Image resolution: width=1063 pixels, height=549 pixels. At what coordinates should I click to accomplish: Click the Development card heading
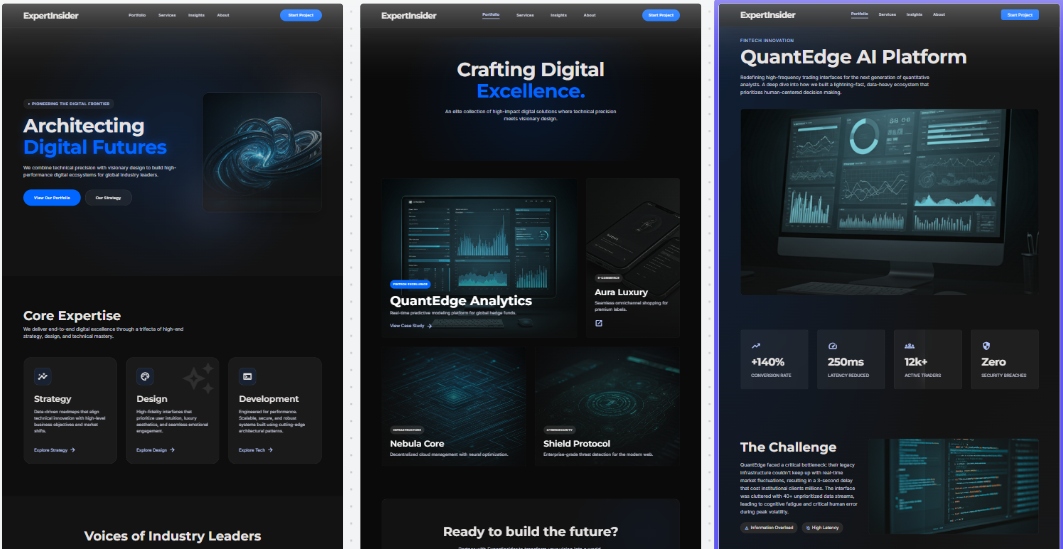click(x=268, y=399)
